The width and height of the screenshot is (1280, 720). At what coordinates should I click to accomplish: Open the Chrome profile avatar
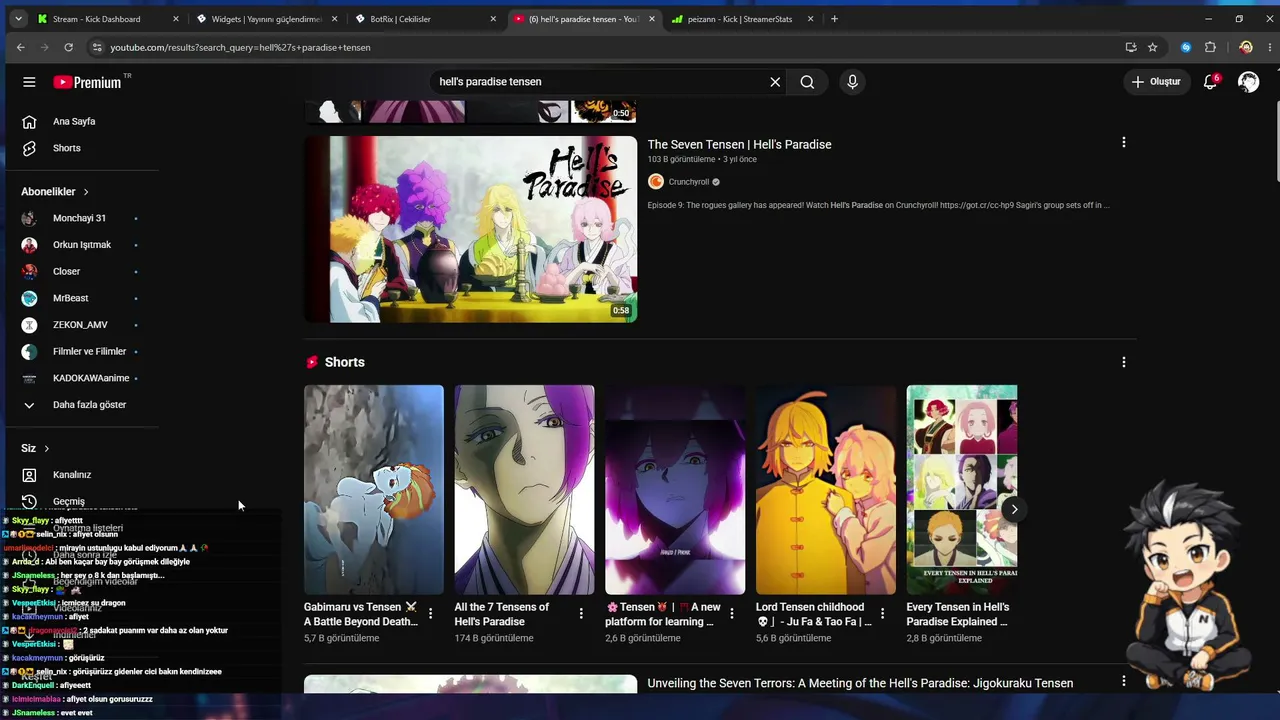click(x=1245, y=47)
